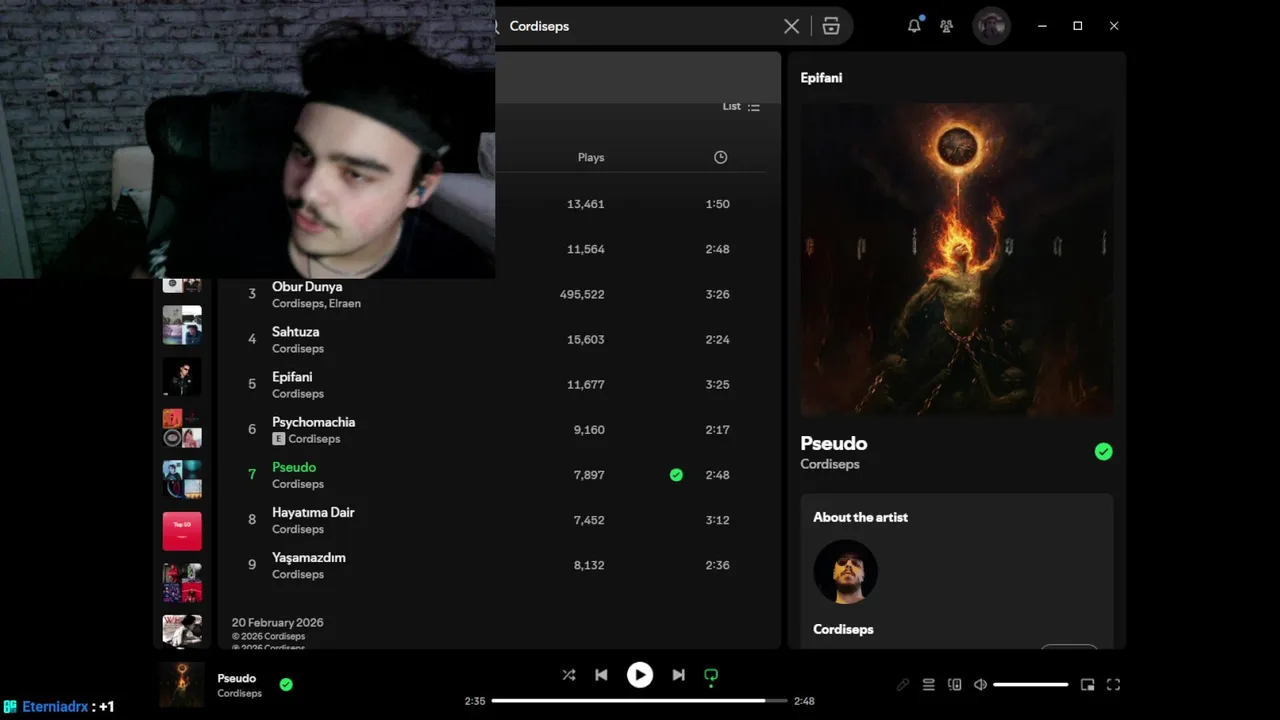
Task: Open the sidebar playlist with the dark portrait cover
Action: (182, 377)
